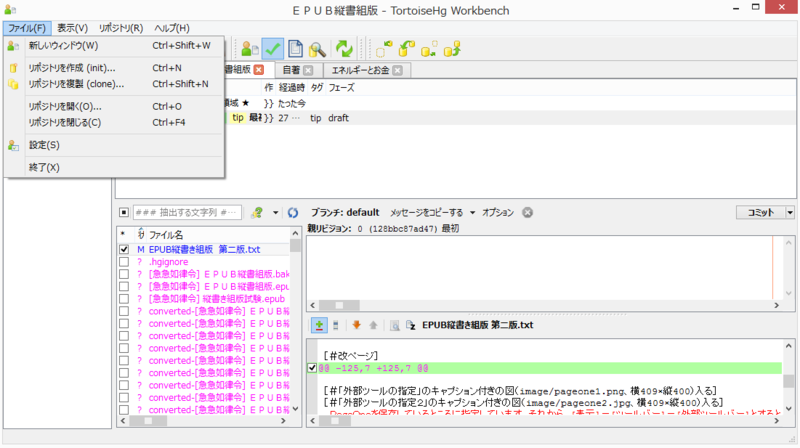This screenshot has height=448, width=800.
Task: Open the manifest document icon in toolbar
Action: click(x=295, y=49)
